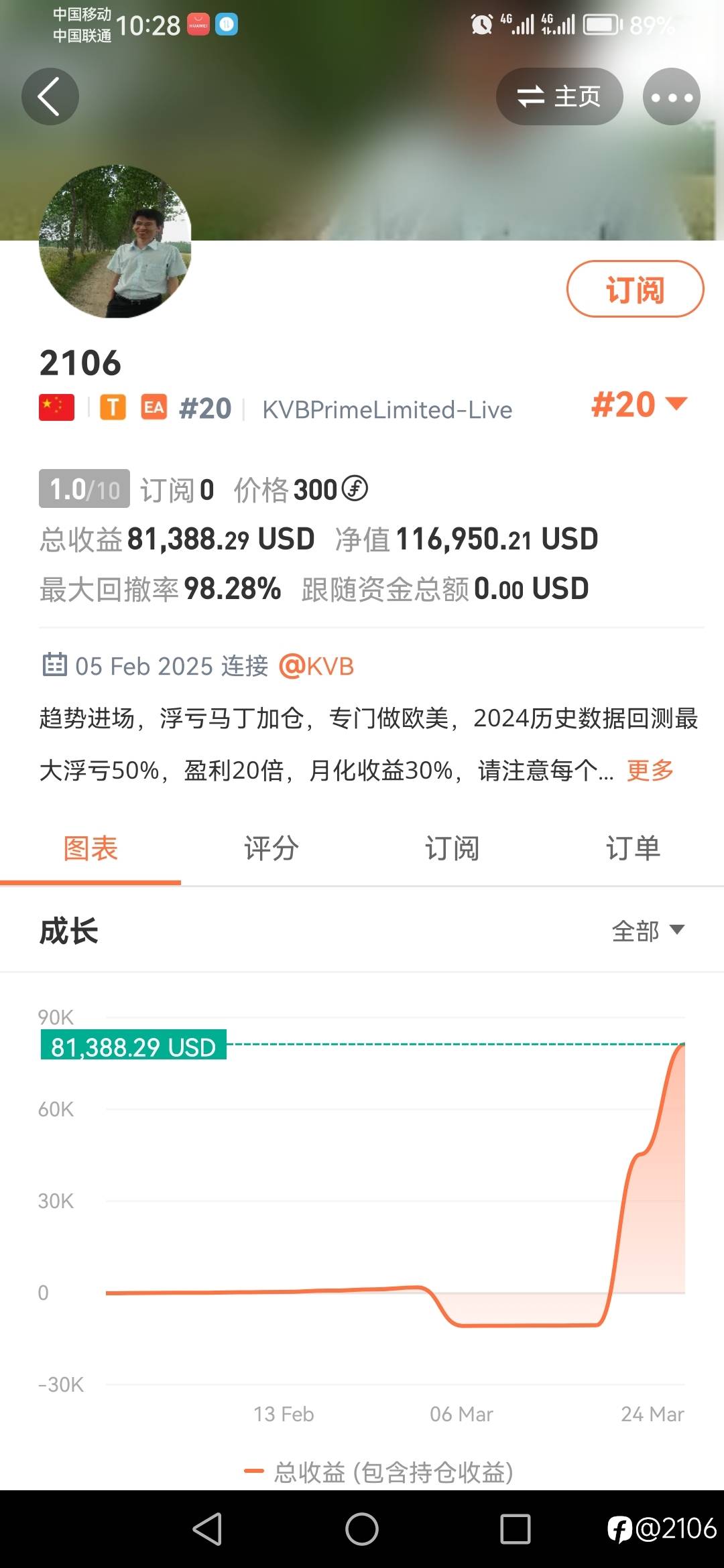Open the three-dot more options menu

coord(671,96)
